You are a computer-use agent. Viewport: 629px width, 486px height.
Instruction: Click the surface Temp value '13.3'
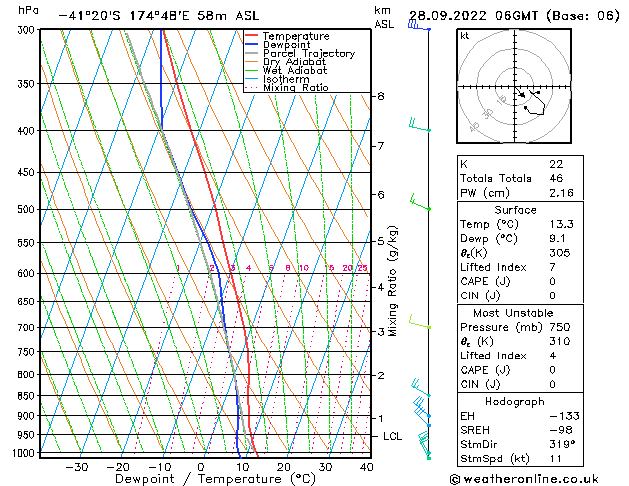[x=562, y=224]
